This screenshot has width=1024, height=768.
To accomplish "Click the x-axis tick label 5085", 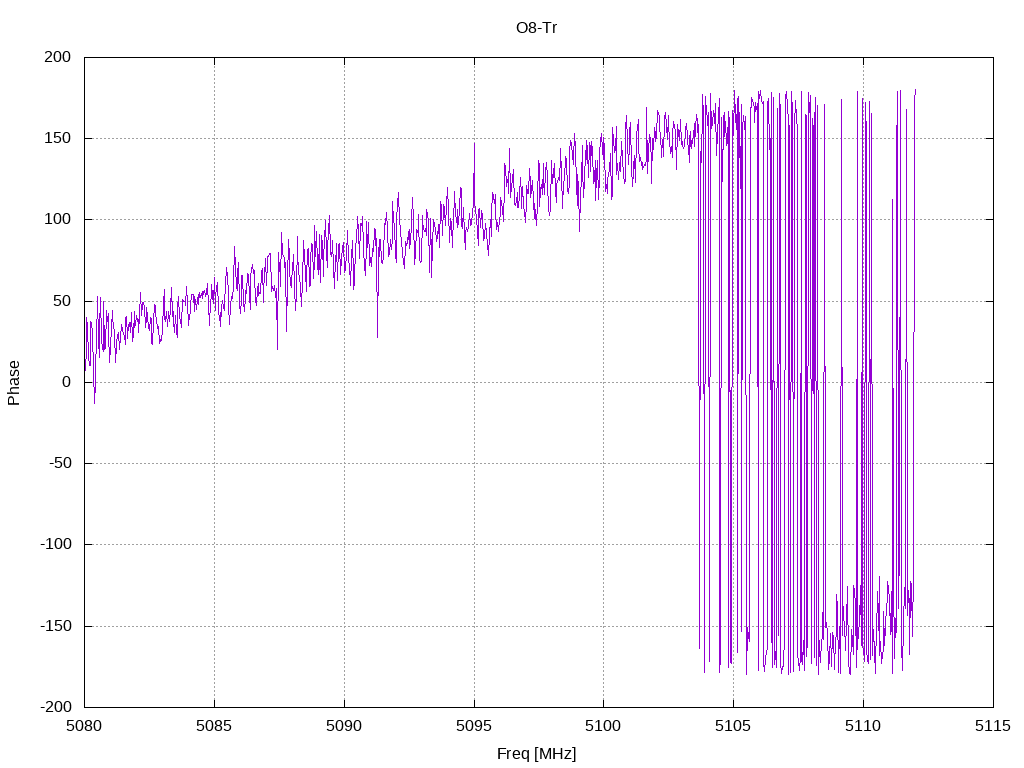I will coord(214,726).
